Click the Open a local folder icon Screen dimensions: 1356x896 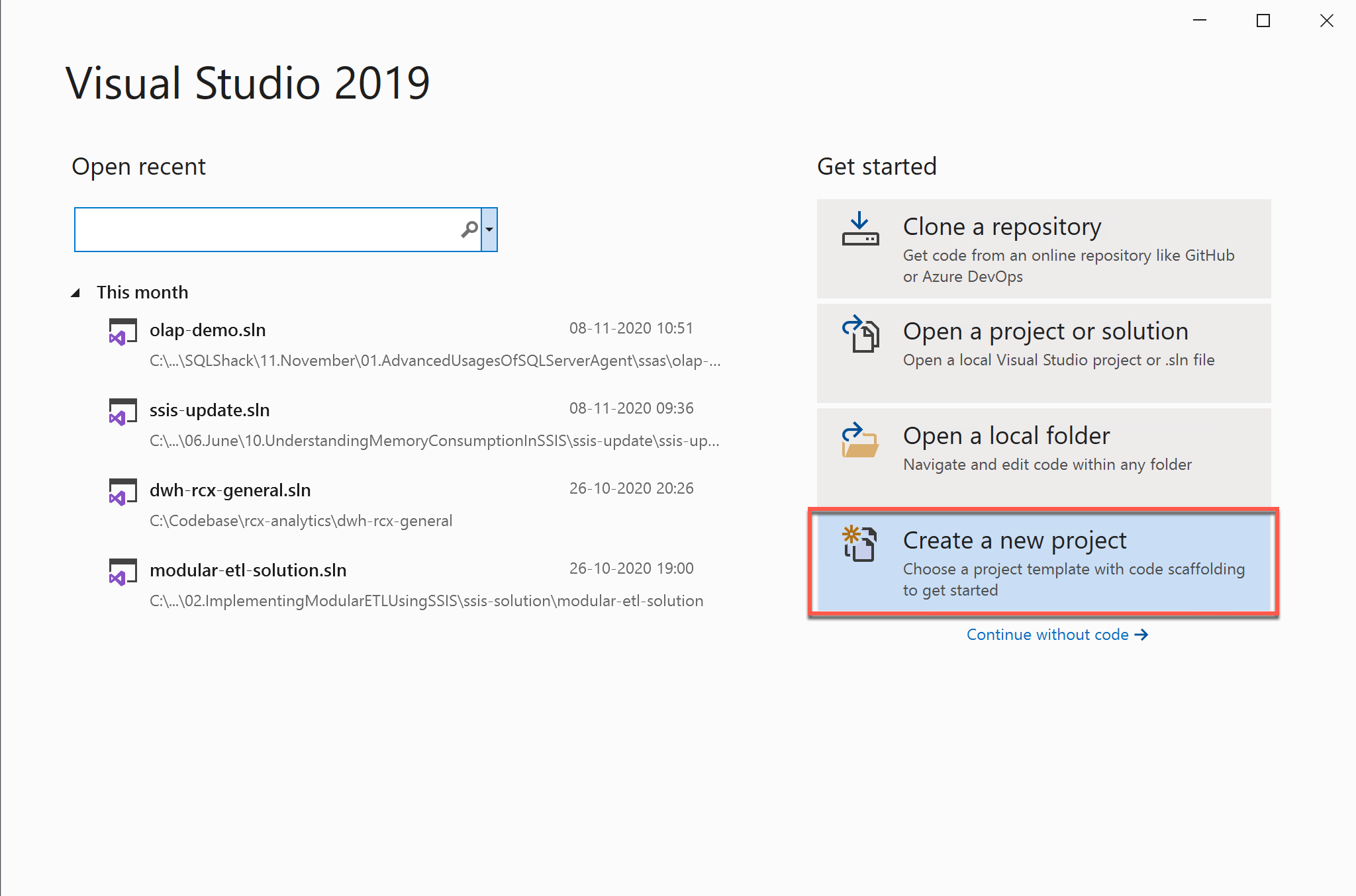(860, 439)
